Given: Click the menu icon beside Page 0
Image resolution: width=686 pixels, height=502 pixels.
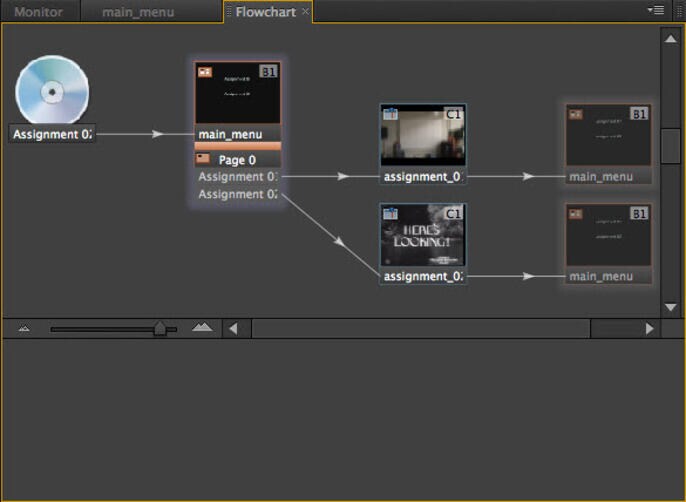Looking at the screenshot, I should pyautogui.click(x=203, y=159).
